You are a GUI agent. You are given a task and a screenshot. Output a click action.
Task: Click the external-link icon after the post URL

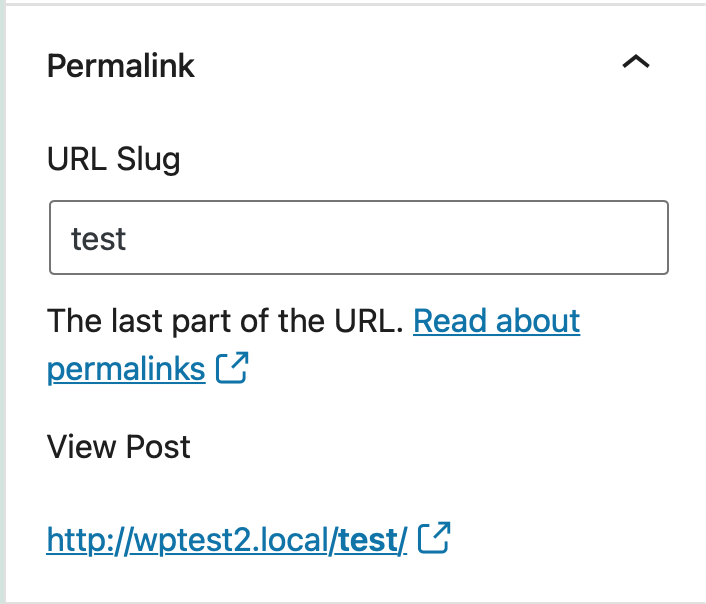click(434, 539)
